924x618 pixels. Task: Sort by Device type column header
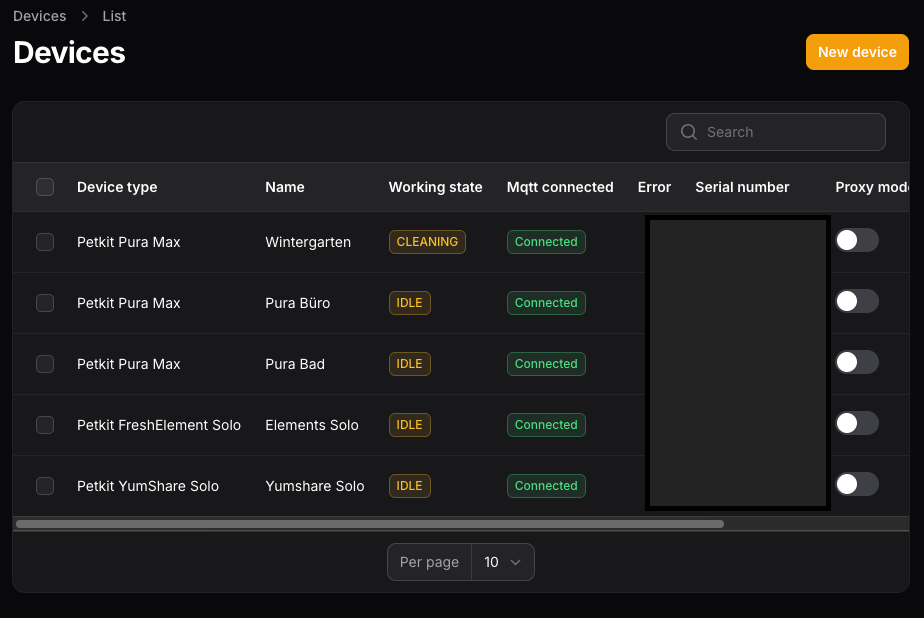click(117, 187)
